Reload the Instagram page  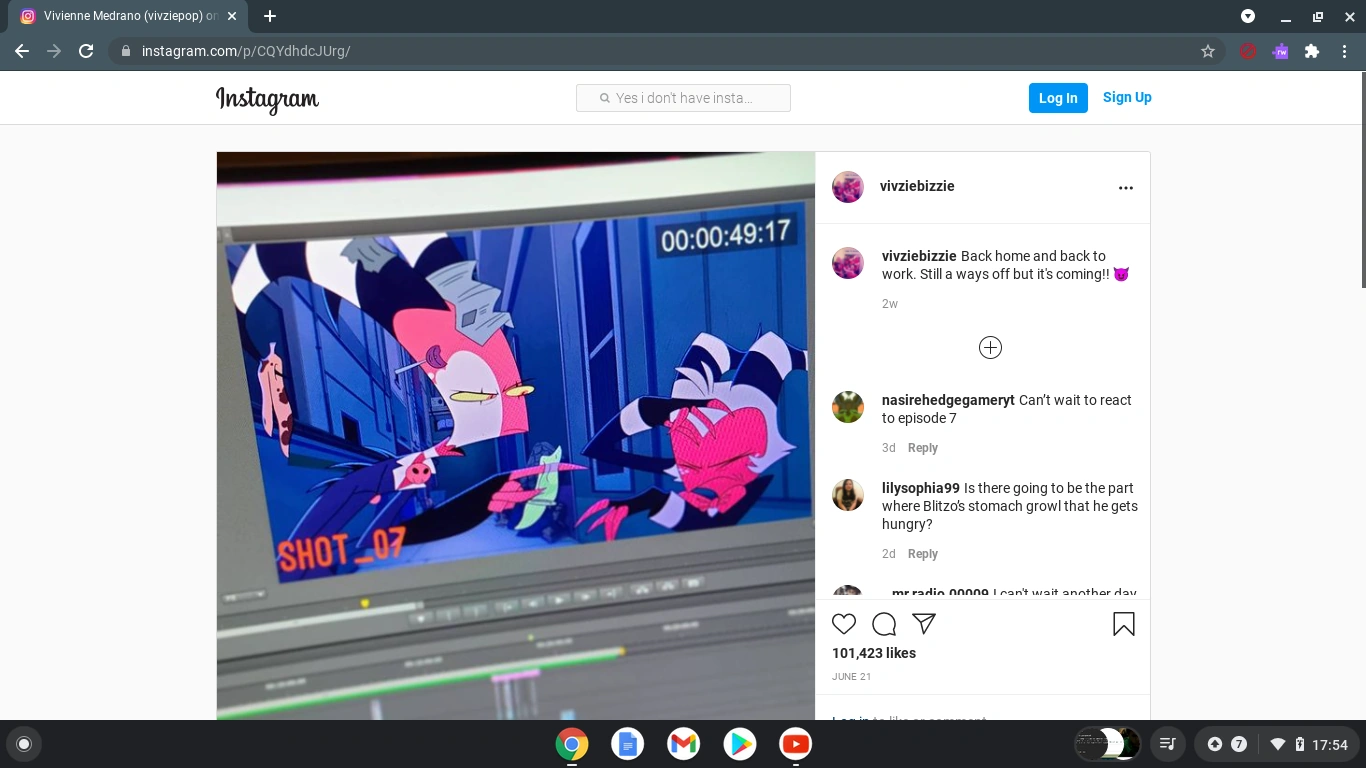tap(86, 51)
